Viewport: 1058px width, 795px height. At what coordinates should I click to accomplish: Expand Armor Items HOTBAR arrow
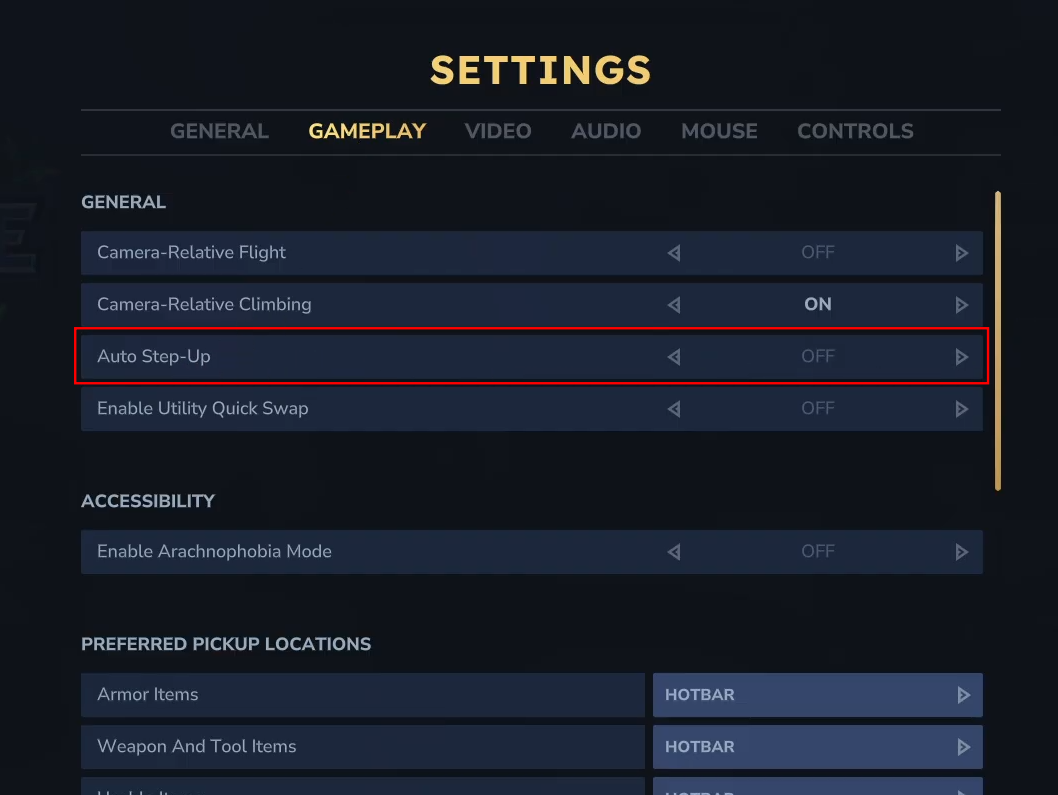[964, 695]
